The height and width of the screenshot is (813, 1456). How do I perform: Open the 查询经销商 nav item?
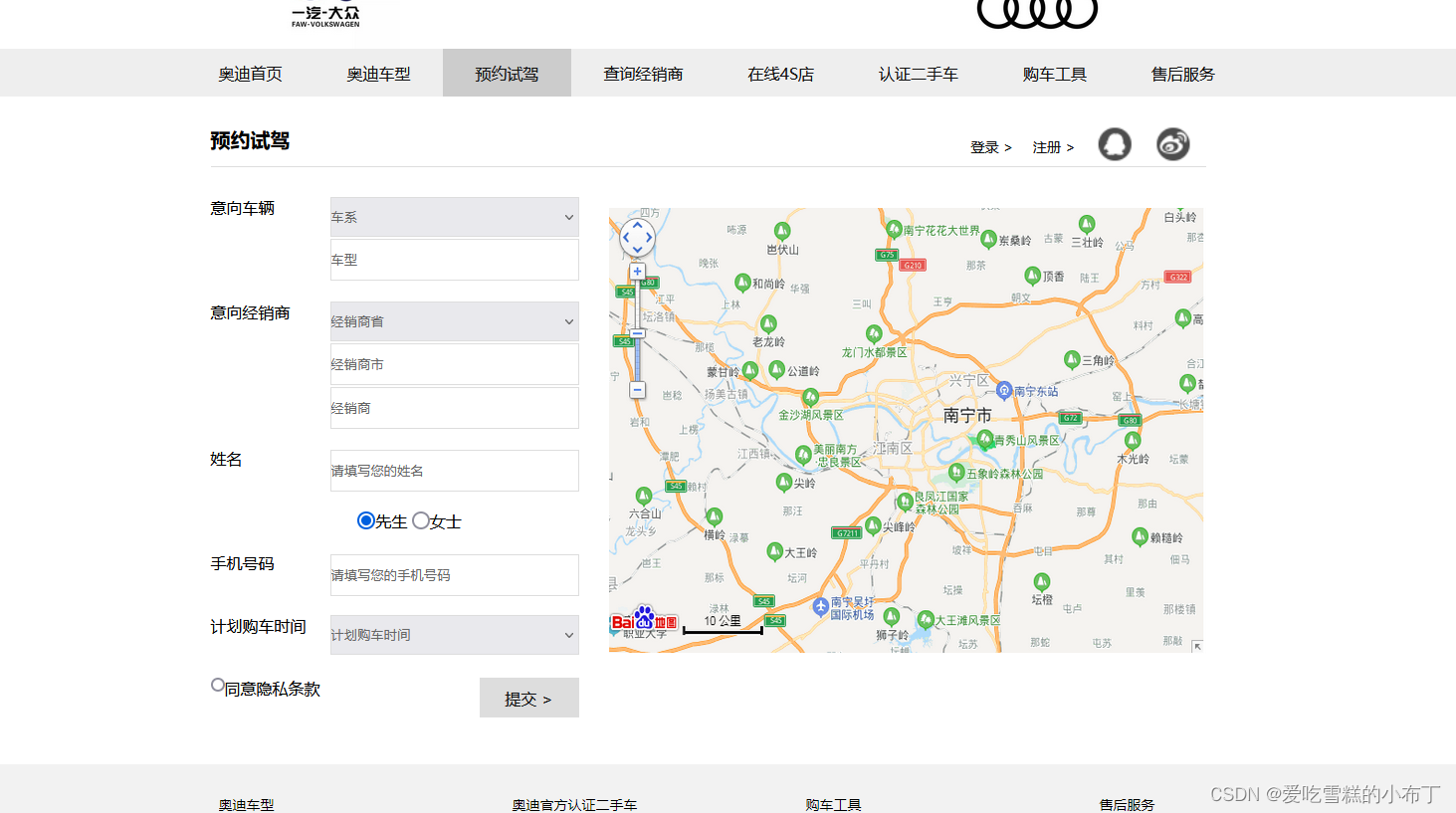pos(643,74)
